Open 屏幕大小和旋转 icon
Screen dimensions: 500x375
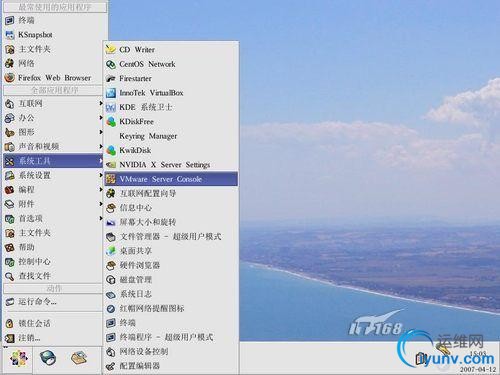click(x=111, y=222)
